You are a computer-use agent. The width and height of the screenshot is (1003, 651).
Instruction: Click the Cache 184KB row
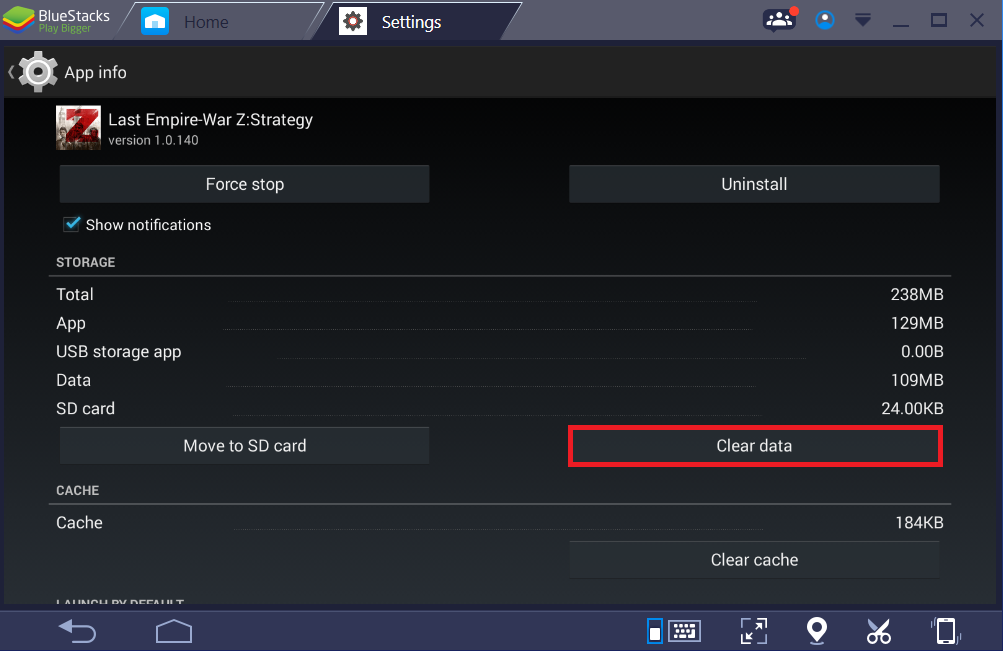[500, 522]
